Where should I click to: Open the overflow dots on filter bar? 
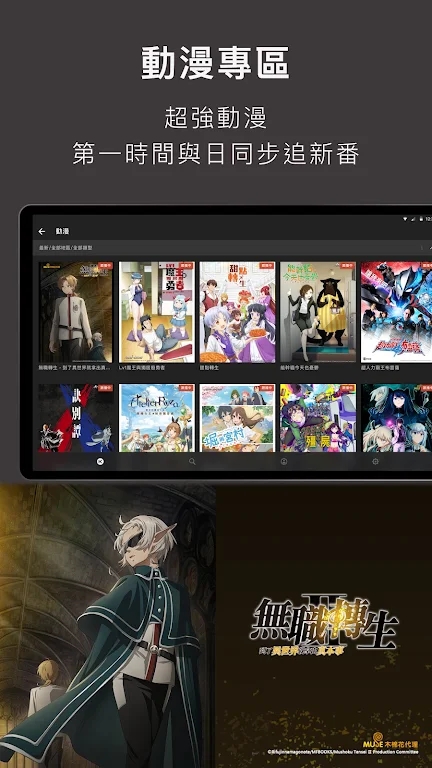(422, 248)
